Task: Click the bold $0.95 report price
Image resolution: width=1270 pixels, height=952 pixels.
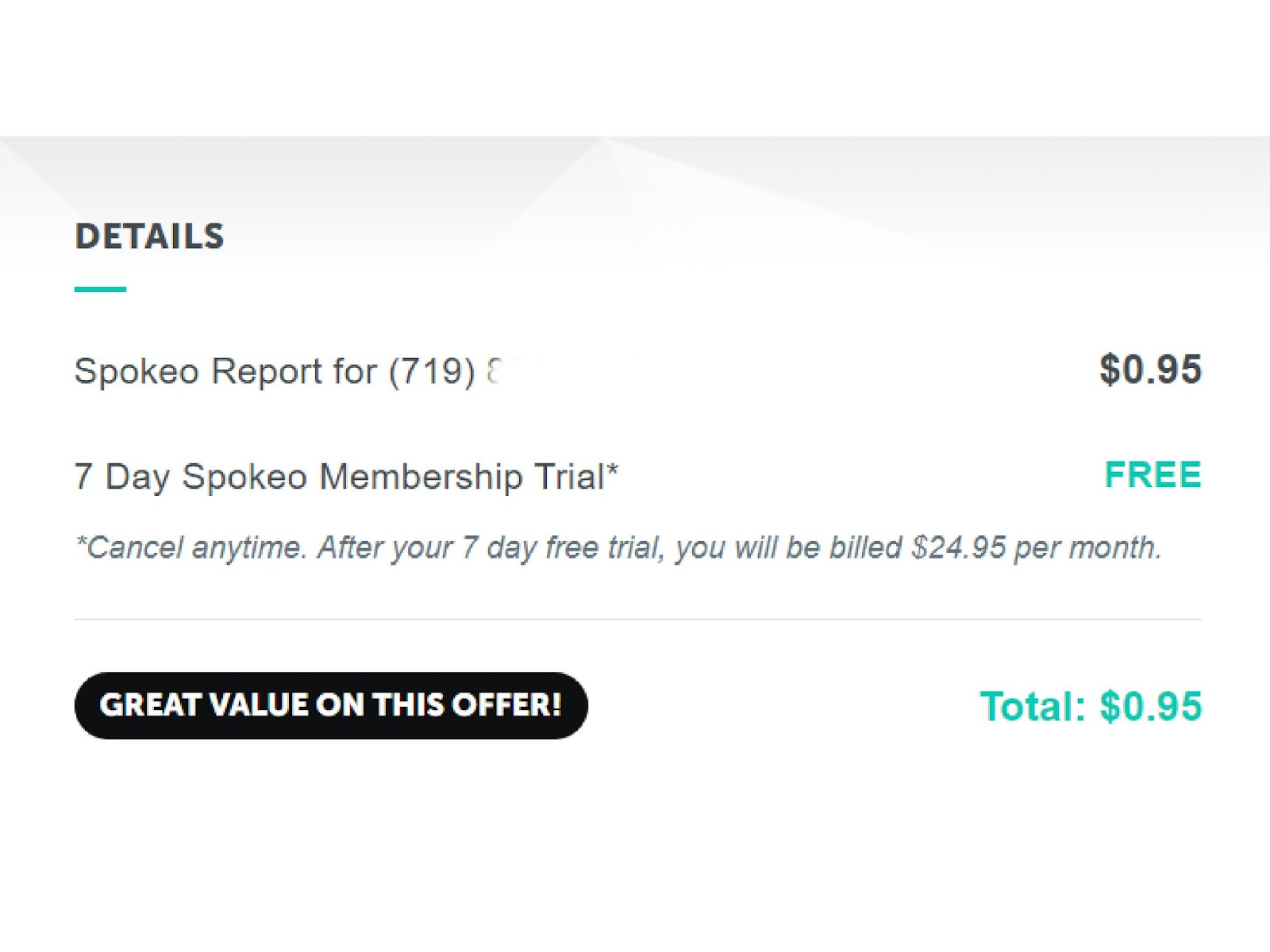Action: (x=1150, y=370)
